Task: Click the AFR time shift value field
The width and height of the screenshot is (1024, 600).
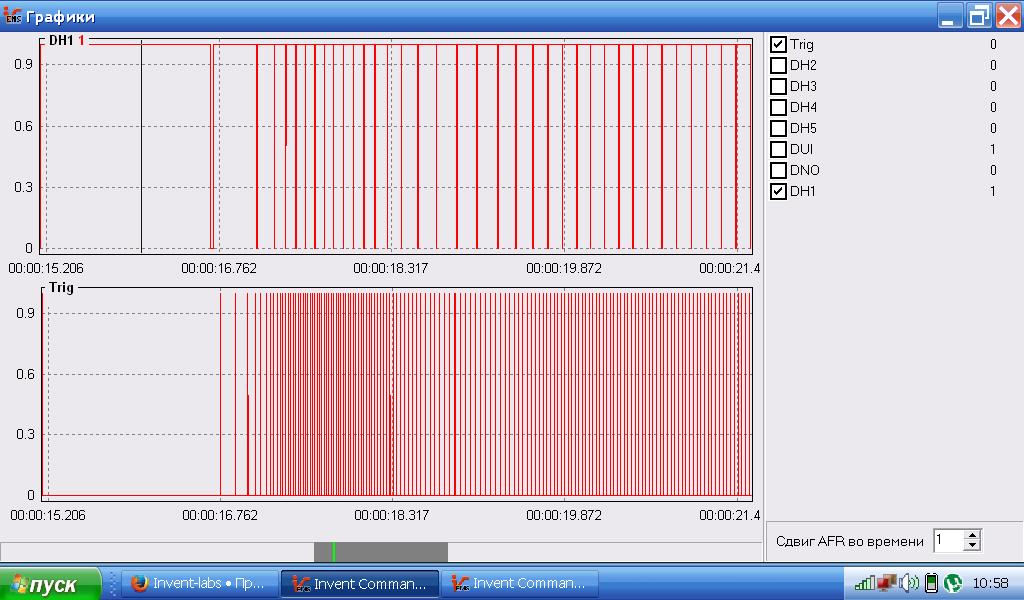Action: click(x=949, y=541)
